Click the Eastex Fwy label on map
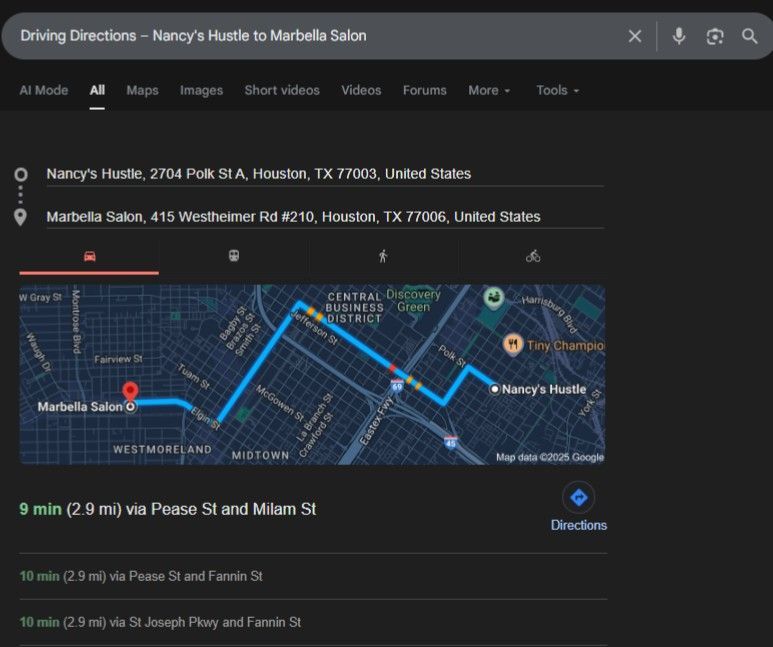 point(376,421)
